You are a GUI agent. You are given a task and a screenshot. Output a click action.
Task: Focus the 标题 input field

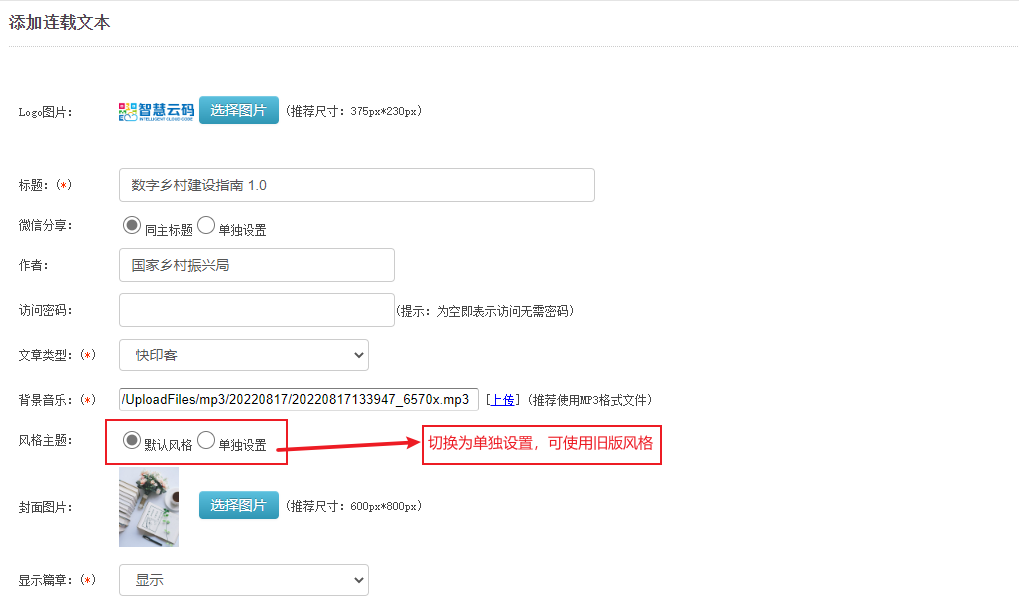click(356, 185)
